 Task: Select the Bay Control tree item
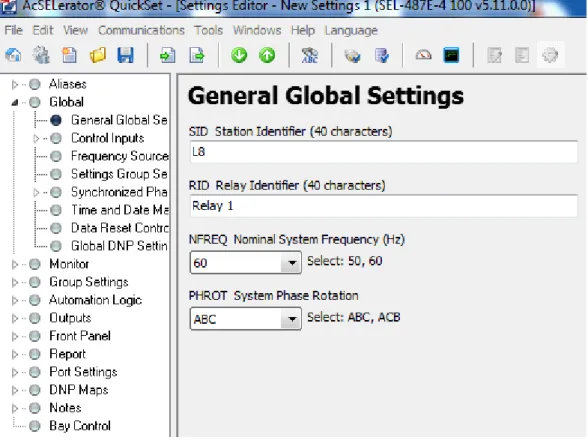click(x=80, y=426)
